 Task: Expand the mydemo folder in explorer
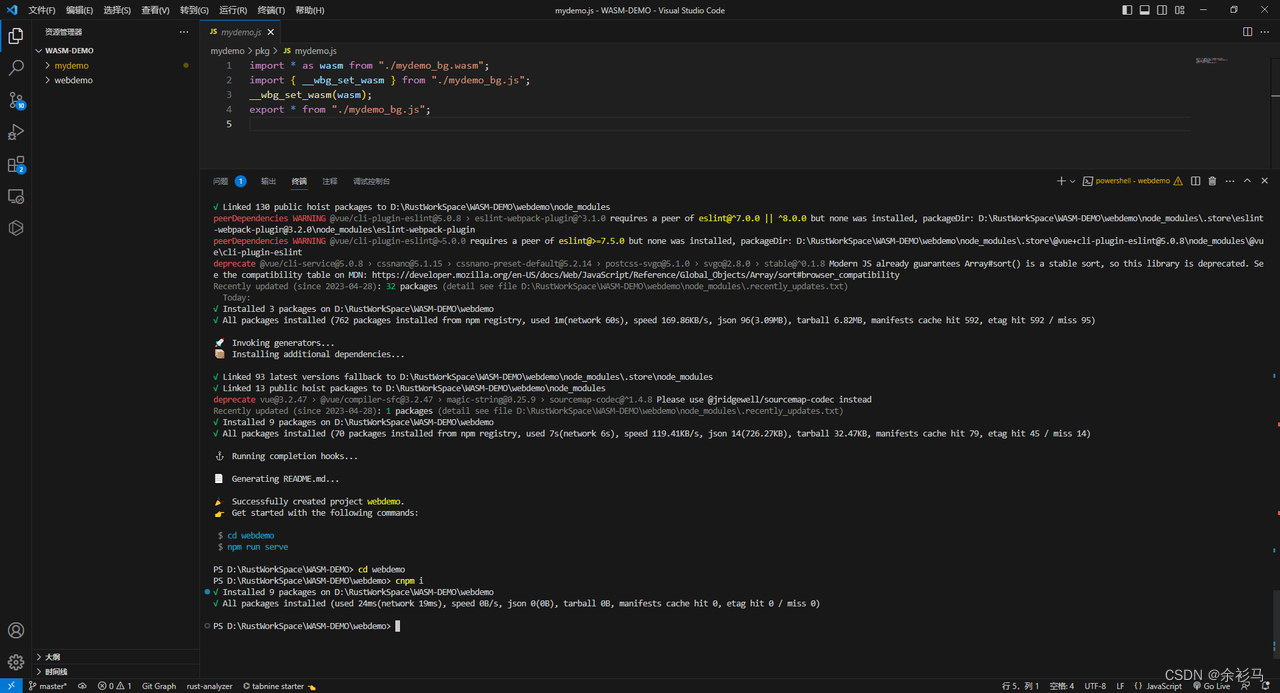point(71,65)
